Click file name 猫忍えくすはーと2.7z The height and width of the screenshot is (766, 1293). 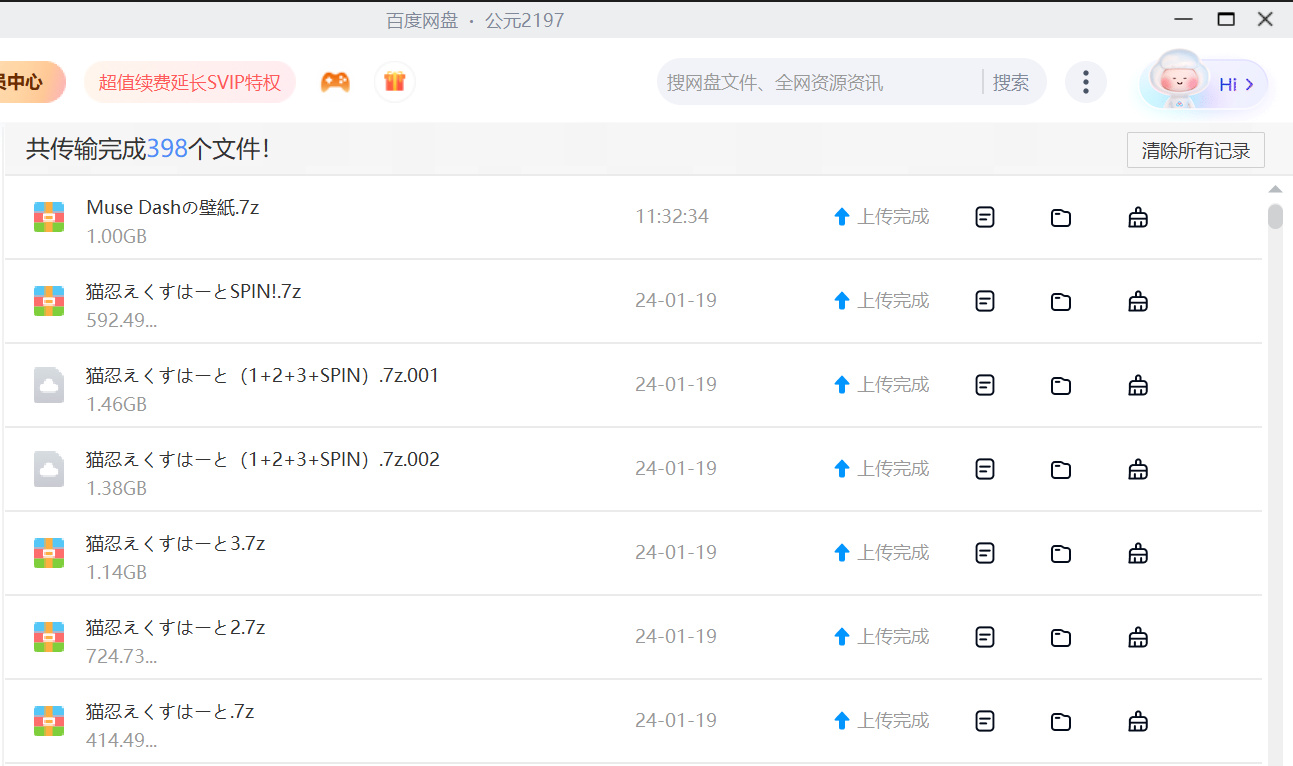point(176,627)
